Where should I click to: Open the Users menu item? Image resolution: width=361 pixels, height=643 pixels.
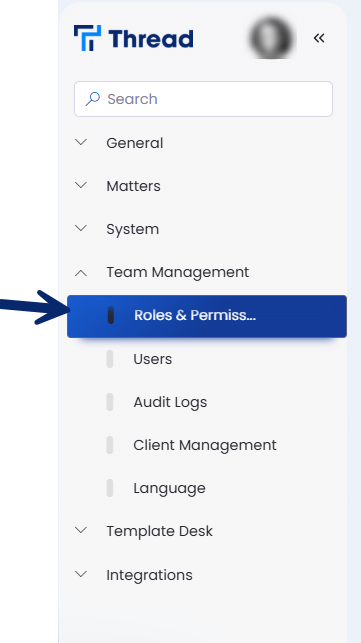click(x=153, y=359)
